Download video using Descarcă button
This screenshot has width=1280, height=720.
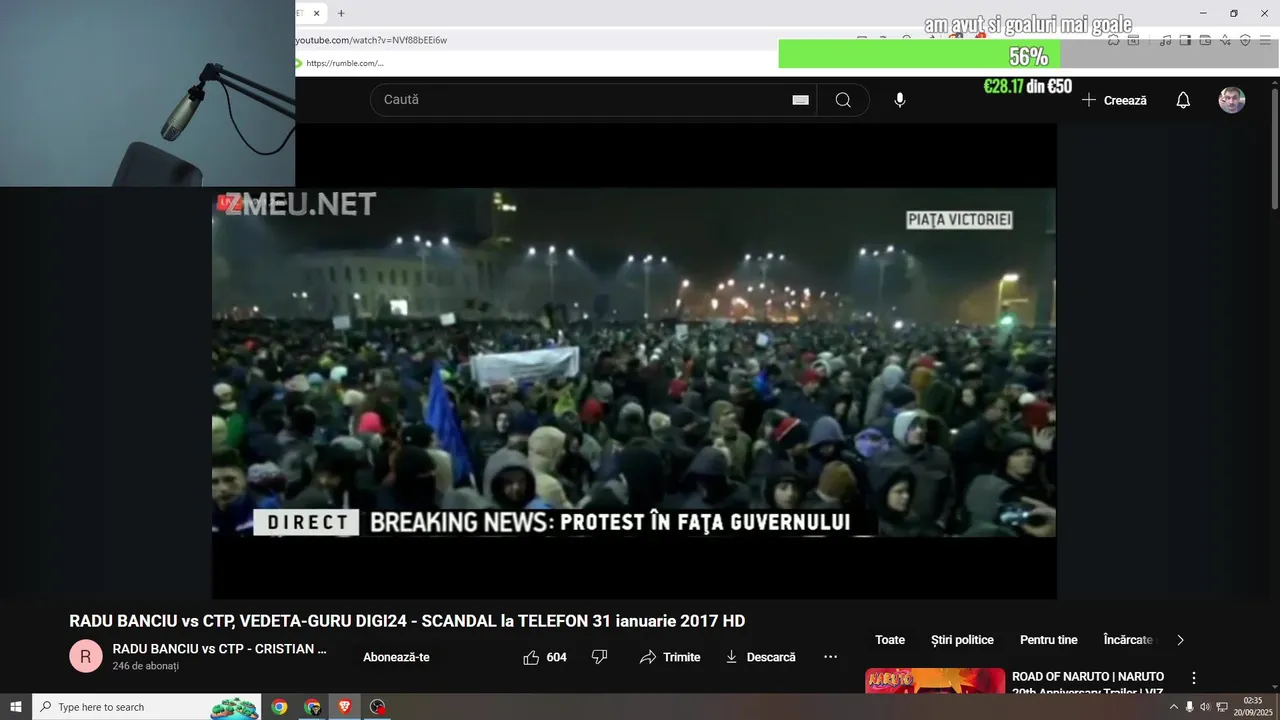760,657
